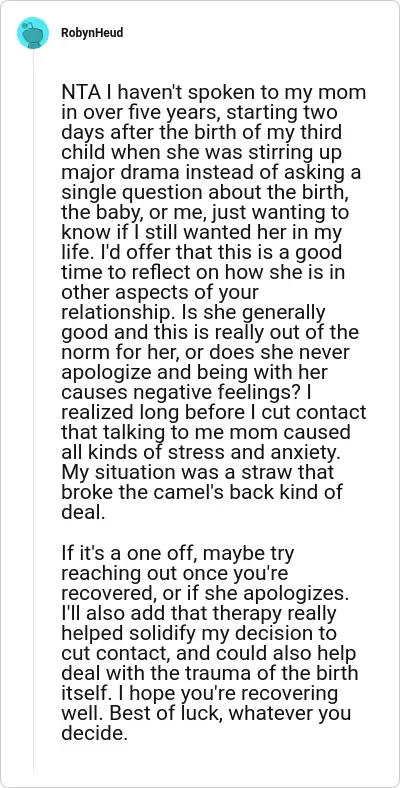Click the line starting 'relationship. Is she generally'
The width and height of the screenshot is (400, 788).
tap(193, 313)
